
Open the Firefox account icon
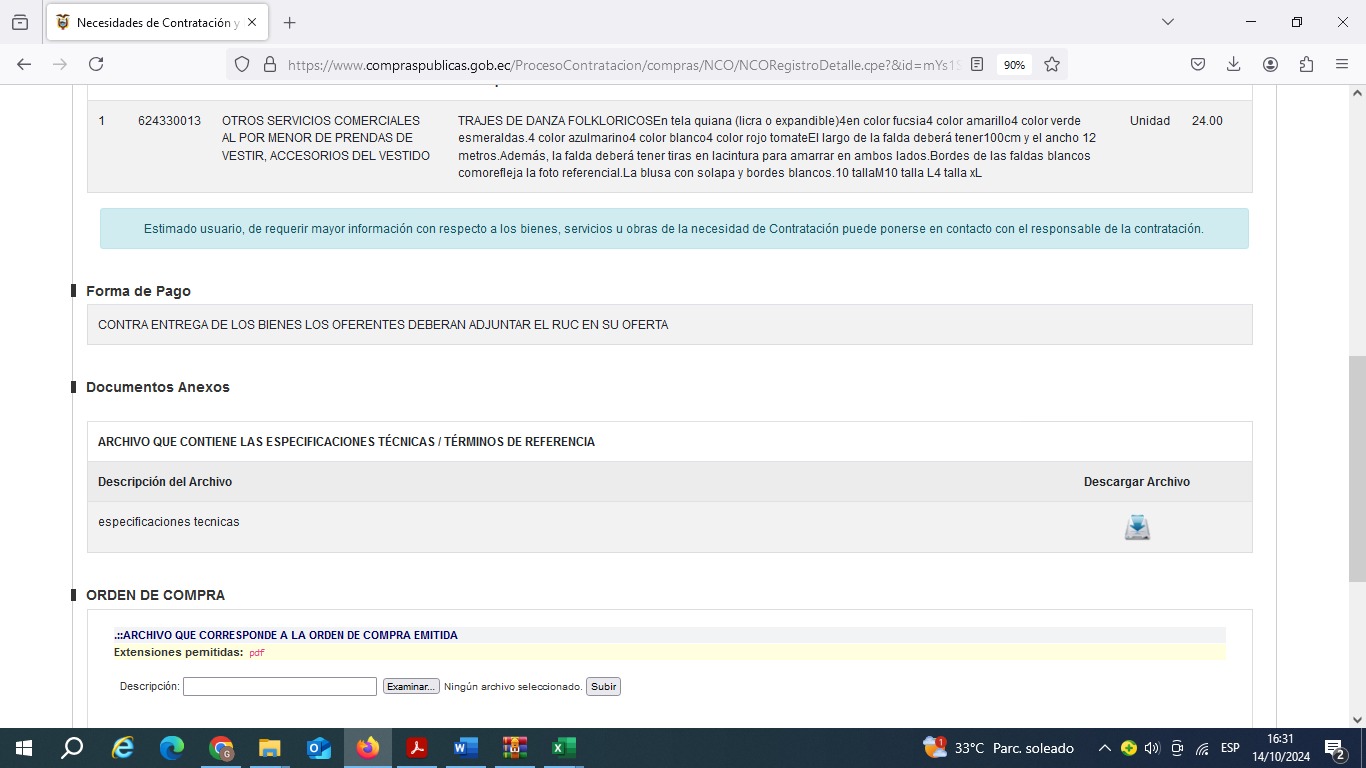[x=1270, y=64]
